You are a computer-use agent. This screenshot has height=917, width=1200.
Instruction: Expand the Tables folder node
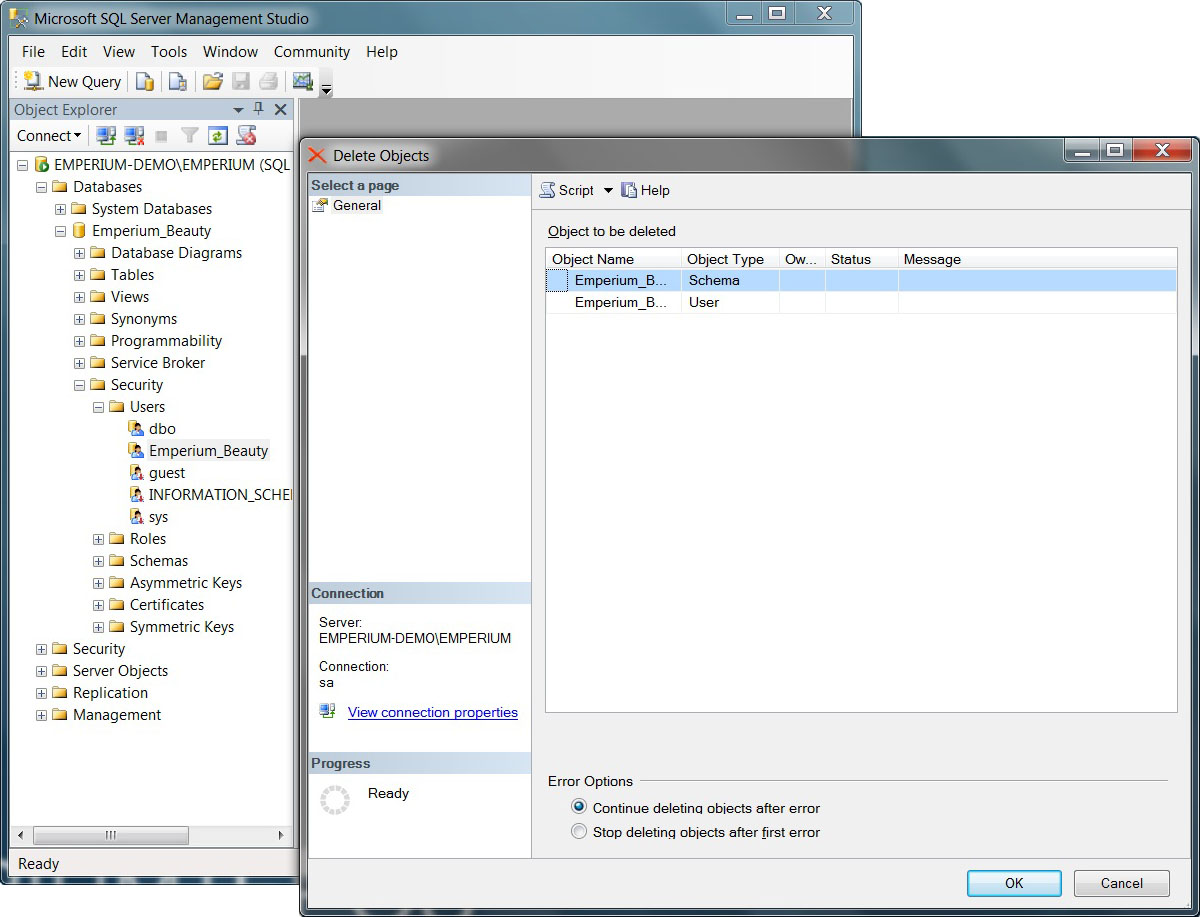[80, 275]
